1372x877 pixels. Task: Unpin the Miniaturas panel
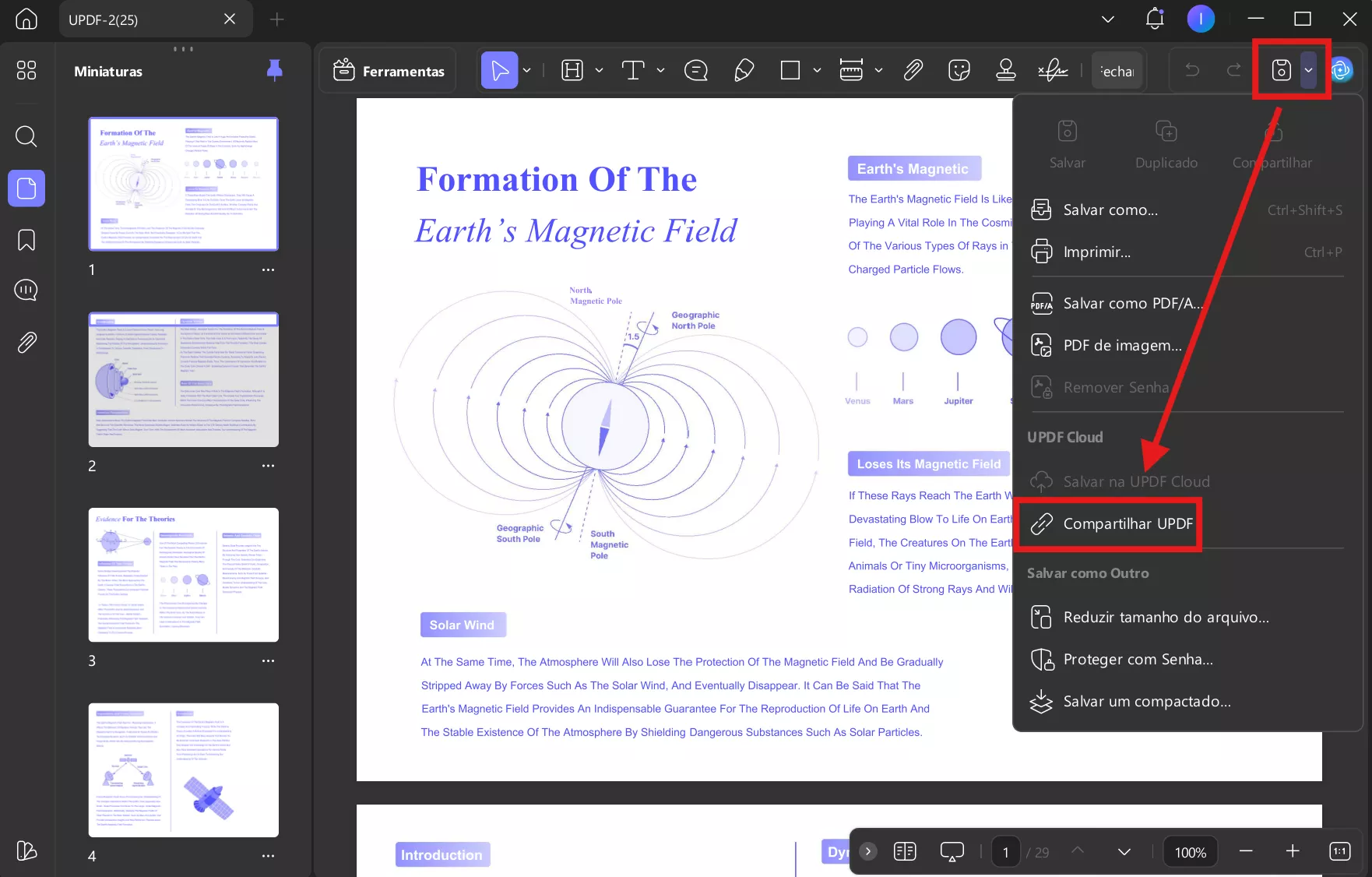274,71
